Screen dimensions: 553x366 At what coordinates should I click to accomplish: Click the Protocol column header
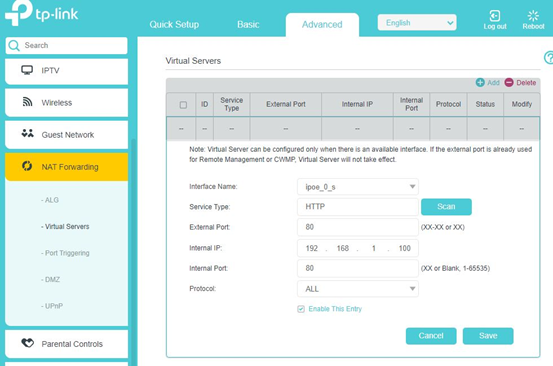point(448,104)
